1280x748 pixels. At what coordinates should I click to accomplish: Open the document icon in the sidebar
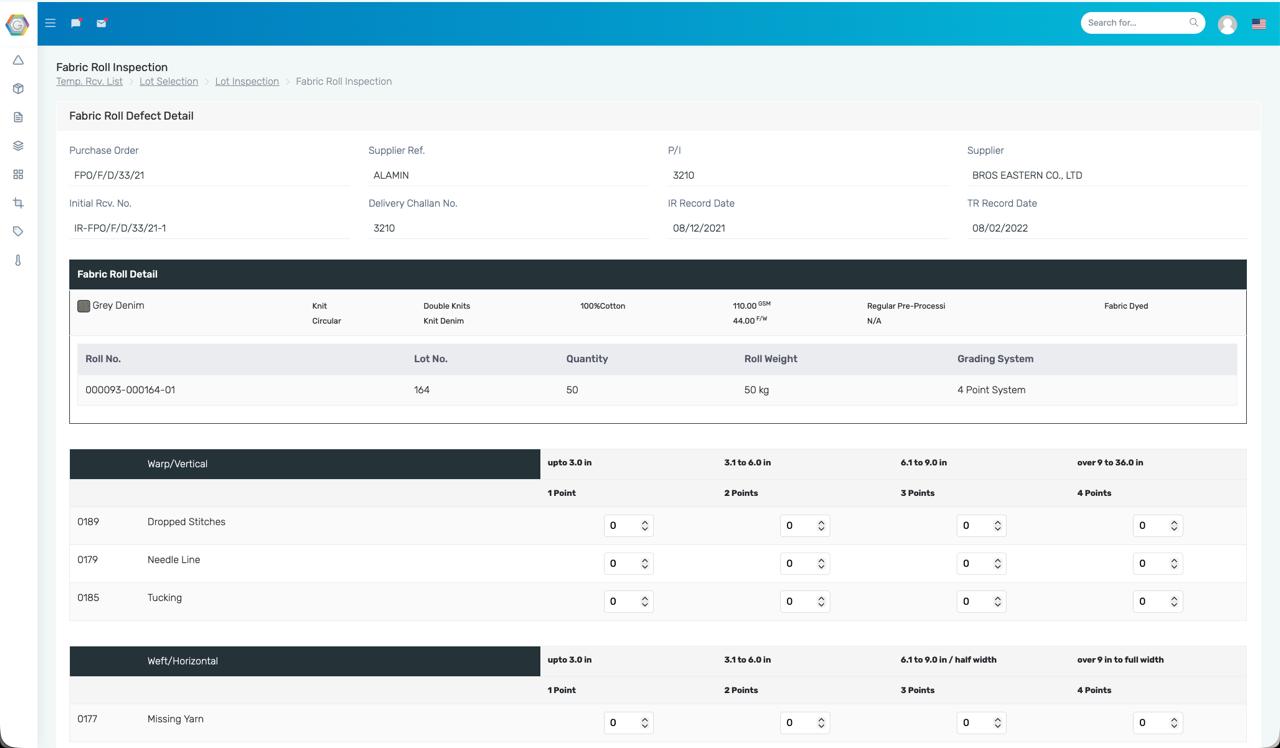click(18, 117)
